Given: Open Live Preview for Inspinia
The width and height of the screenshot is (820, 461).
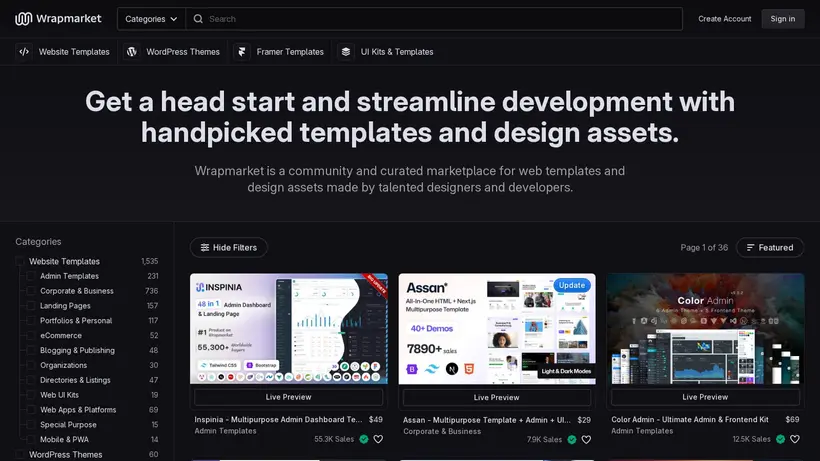Looking at the screenshot, I should pos(288,397).
